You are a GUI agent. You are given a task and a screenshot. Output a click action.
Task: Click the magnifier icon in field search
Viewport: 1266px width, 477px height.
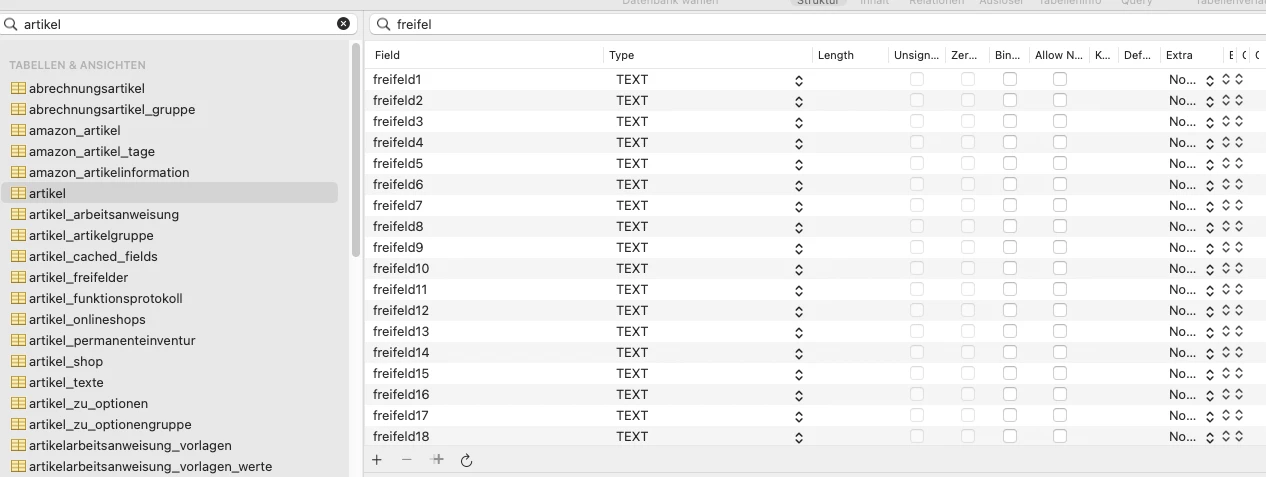tap(383, 24)
